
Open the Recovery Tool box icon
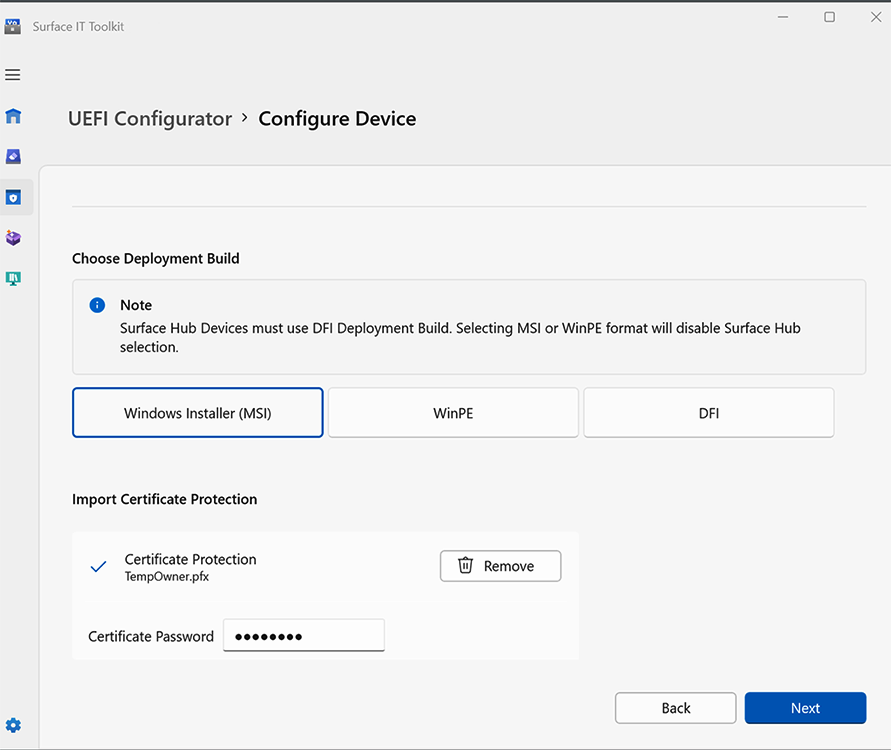(x=13, y=238)
